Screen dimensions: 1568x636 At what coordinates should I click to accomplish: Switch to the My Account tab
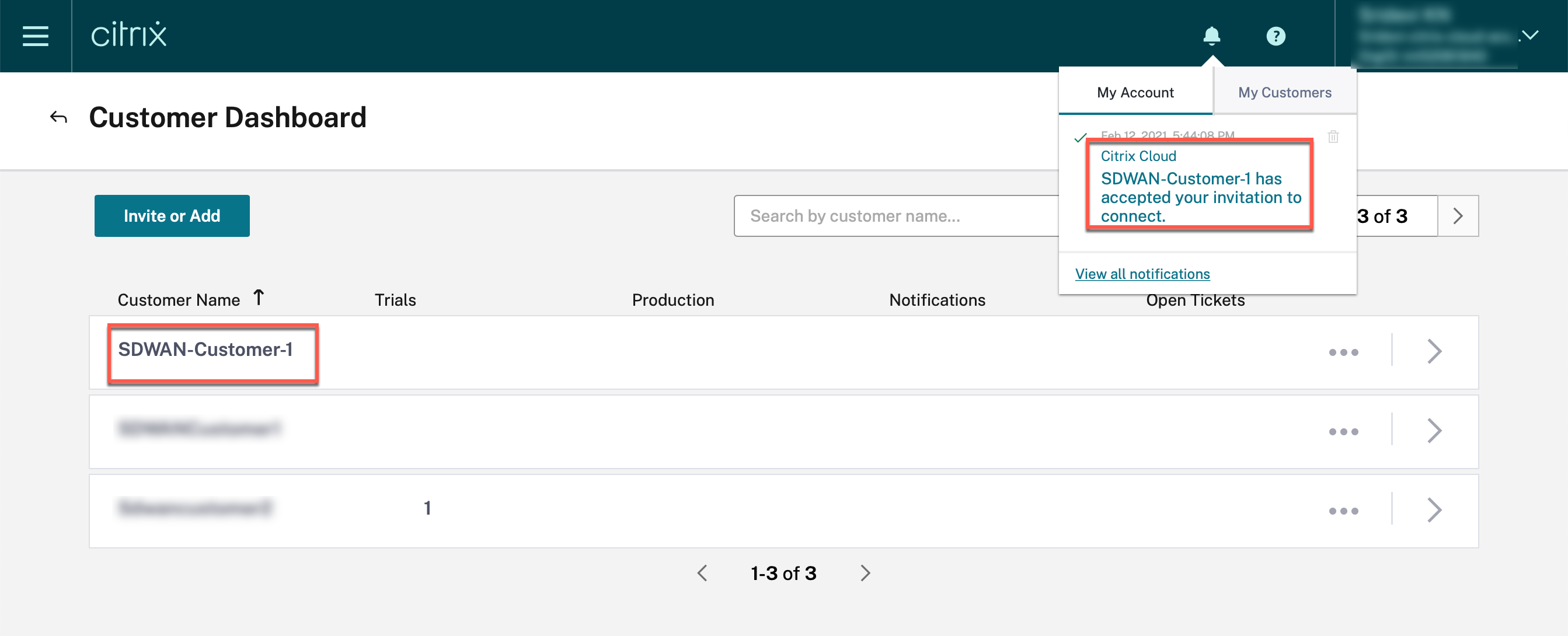click(x=1135, y=92)
